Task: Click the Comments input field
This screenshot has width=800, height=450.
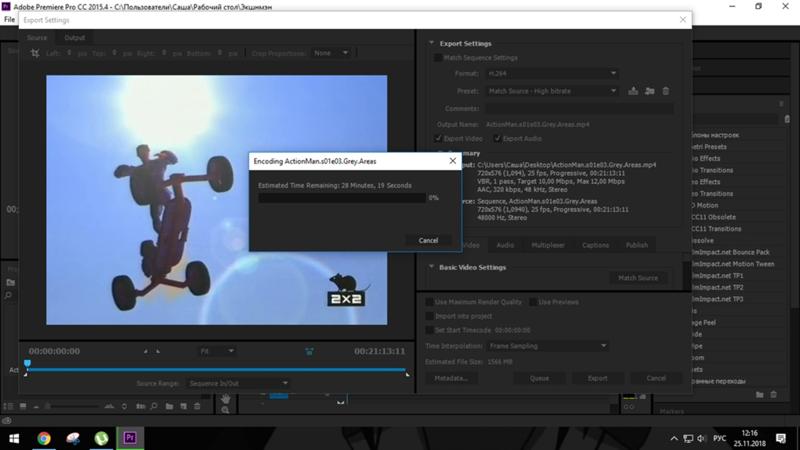Action: (579, 108)
